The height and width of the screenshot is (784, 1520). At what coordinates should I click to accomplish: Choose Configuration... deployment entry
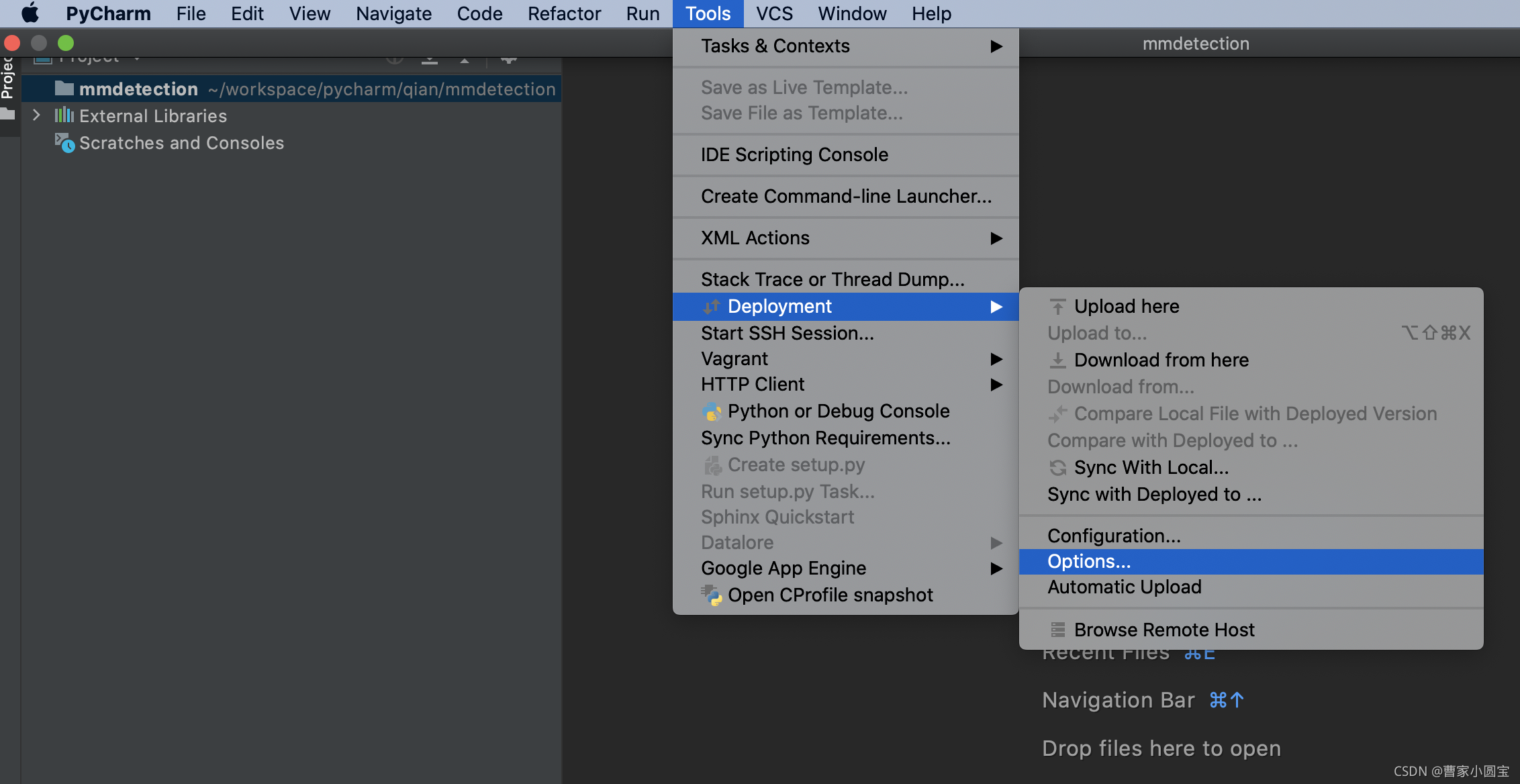pyautogui.click(x=1113, y=536)
